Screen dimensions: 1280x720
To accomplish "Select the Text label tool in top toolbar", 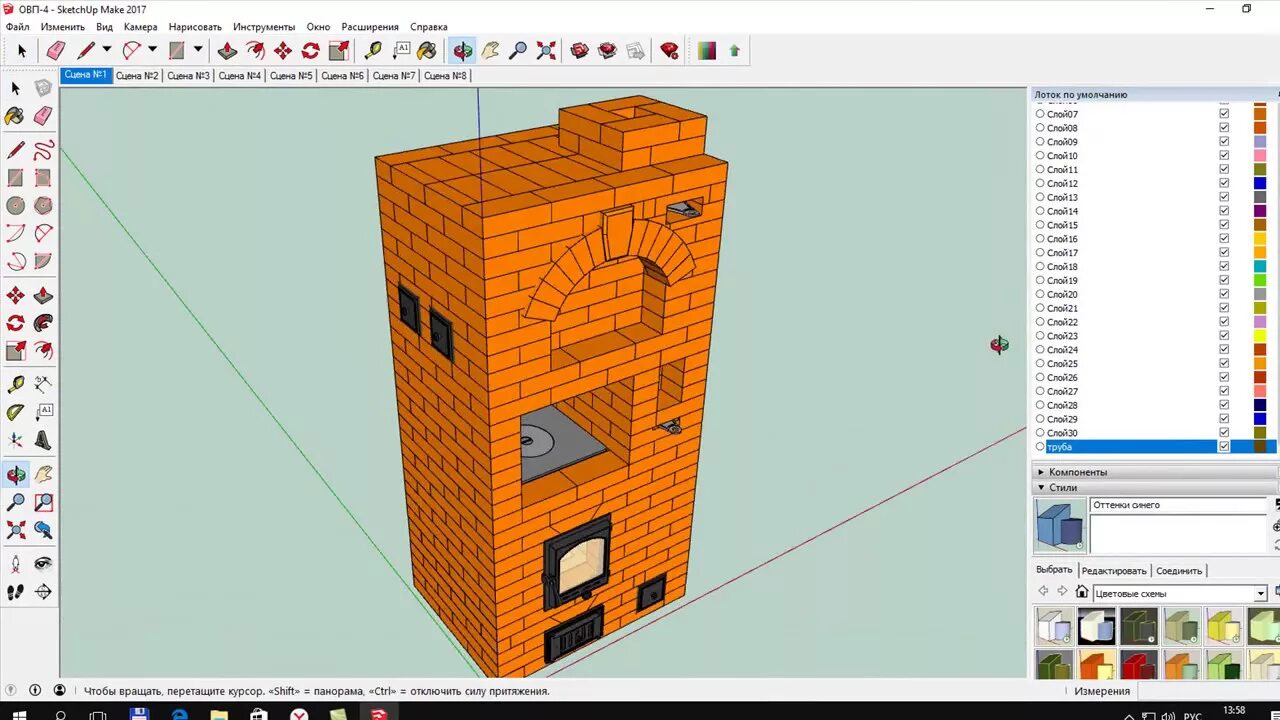I will tap(401, 50).
